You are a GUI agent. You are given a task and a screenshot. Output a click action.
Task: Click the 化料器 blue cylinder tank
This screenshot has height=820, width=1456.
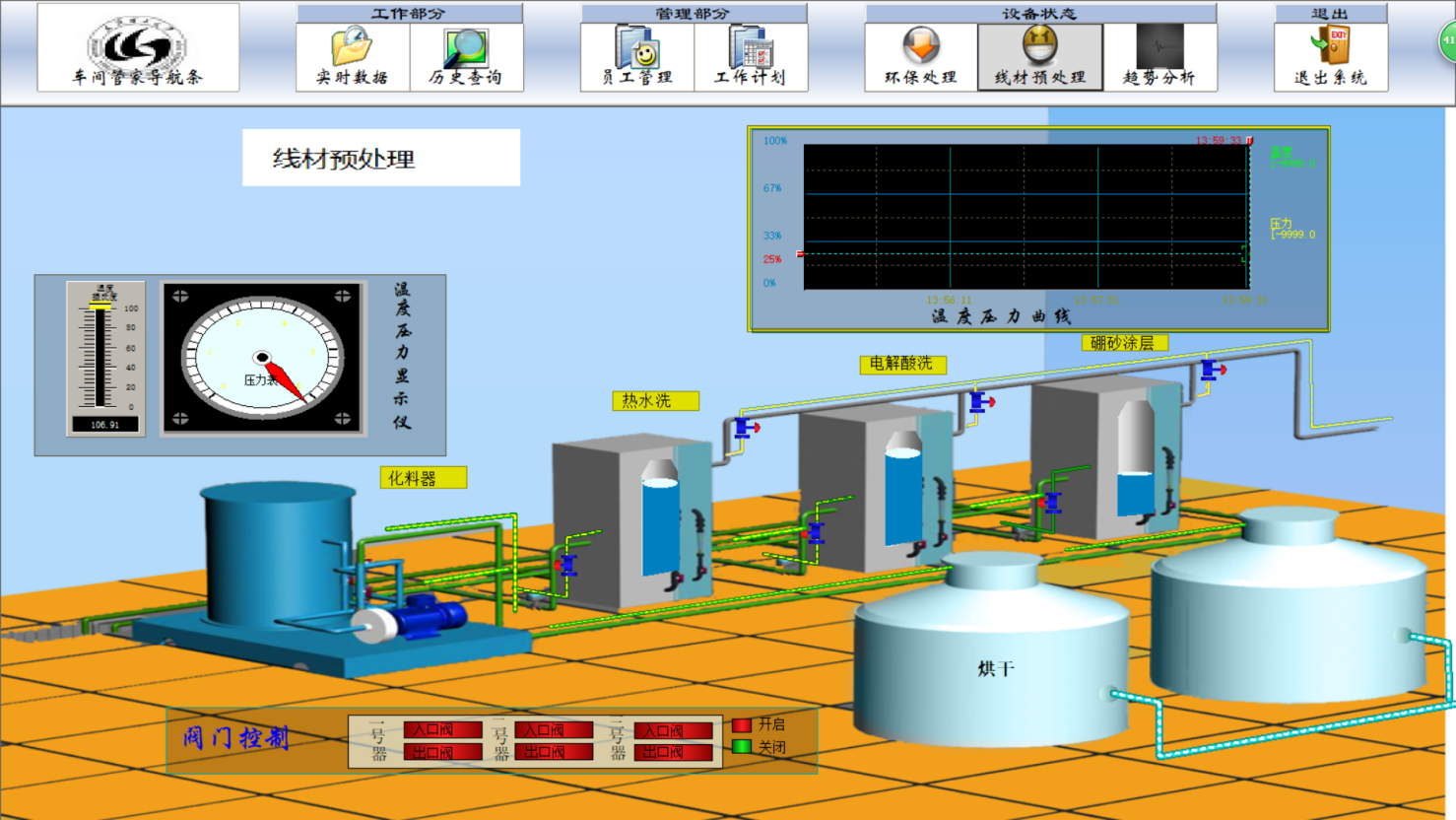click(279, 555)
